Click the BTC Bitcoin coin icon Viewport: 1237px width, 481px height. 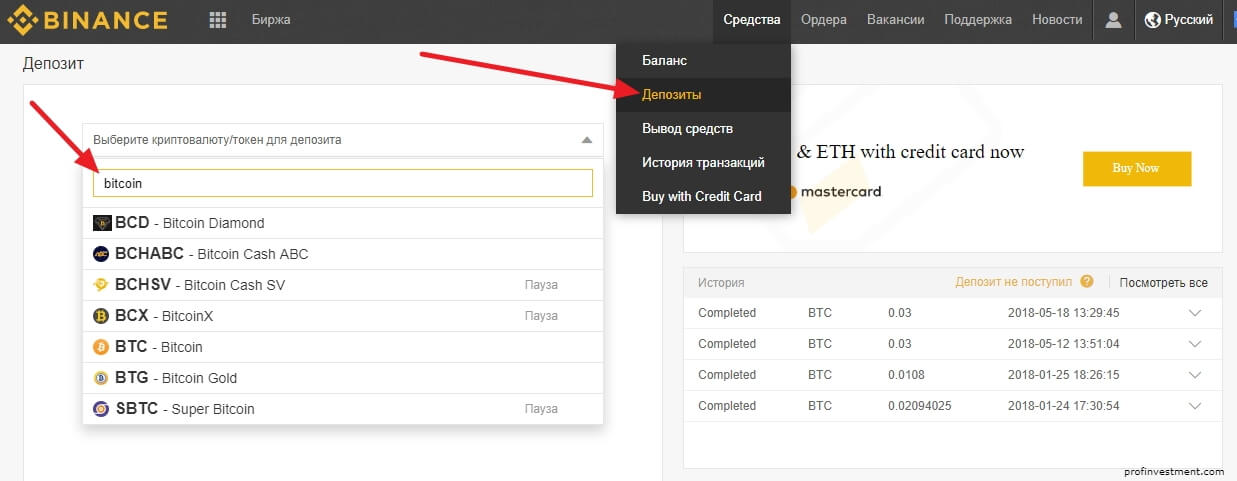tap(101, 347)
